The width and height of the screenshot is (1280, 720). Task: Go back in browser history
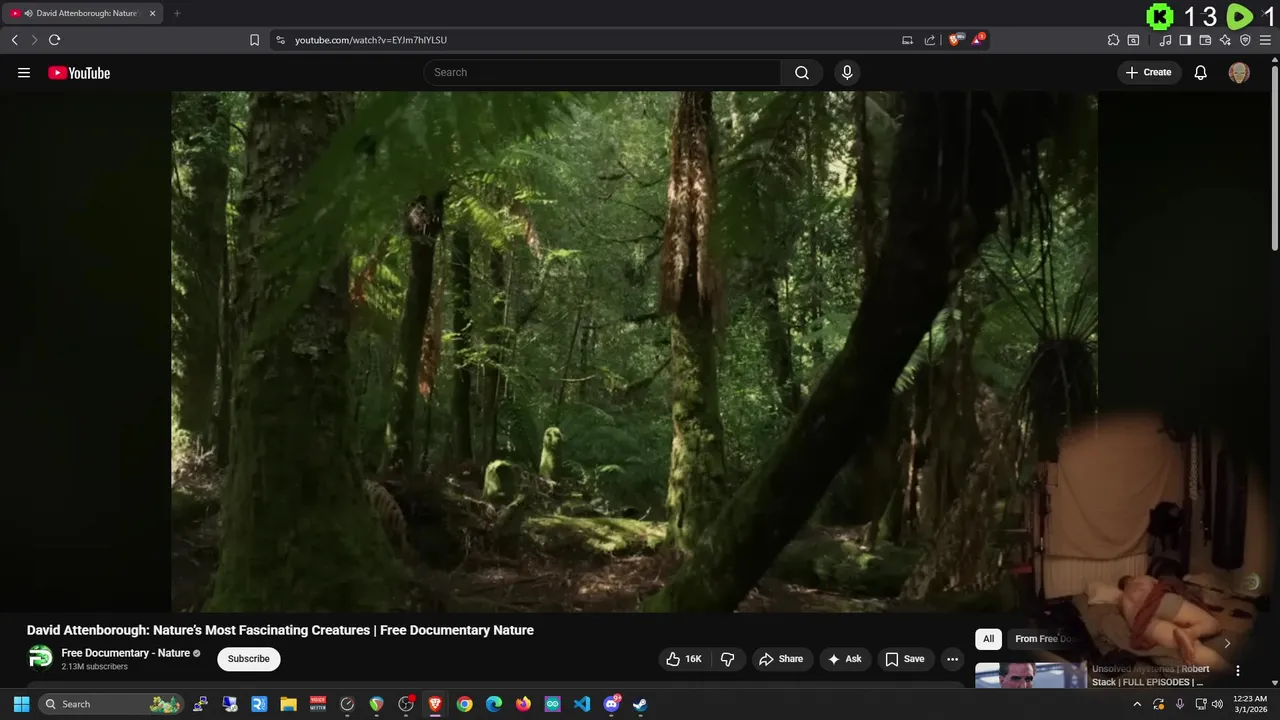pyautogui.click(x=14, y=40)
